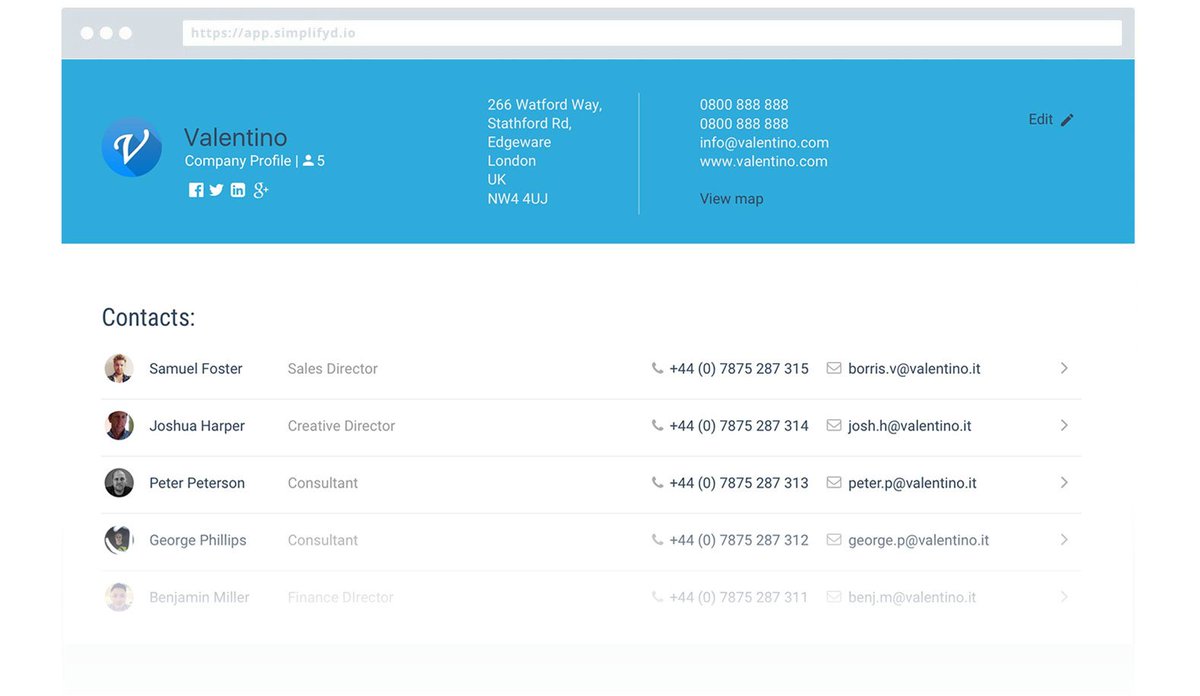Email peter.p@valentino.it

pos(912,483)
